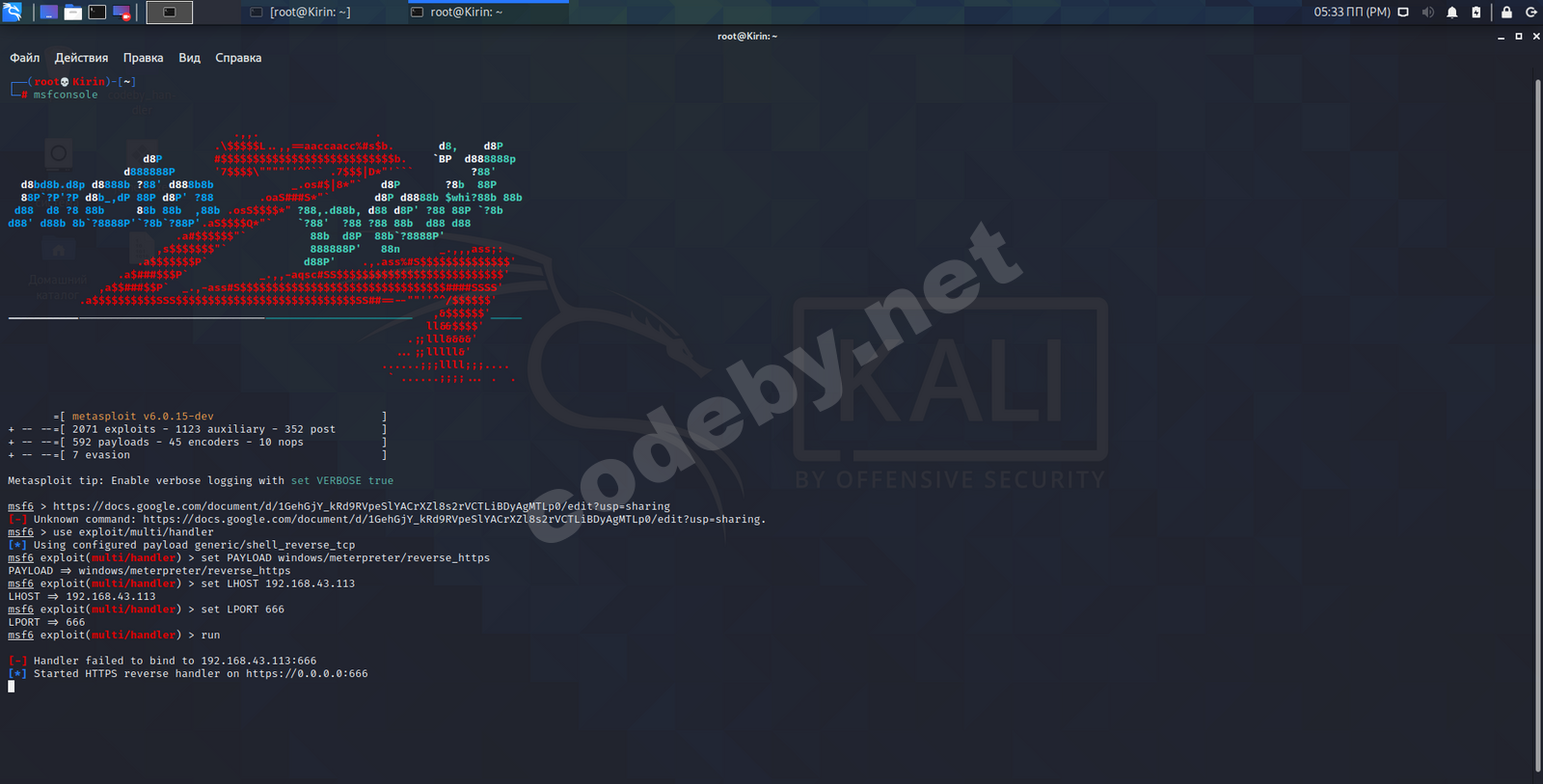Screen dimensions: 1543x784
Task: Open the Действия menu
Action: 81,58
